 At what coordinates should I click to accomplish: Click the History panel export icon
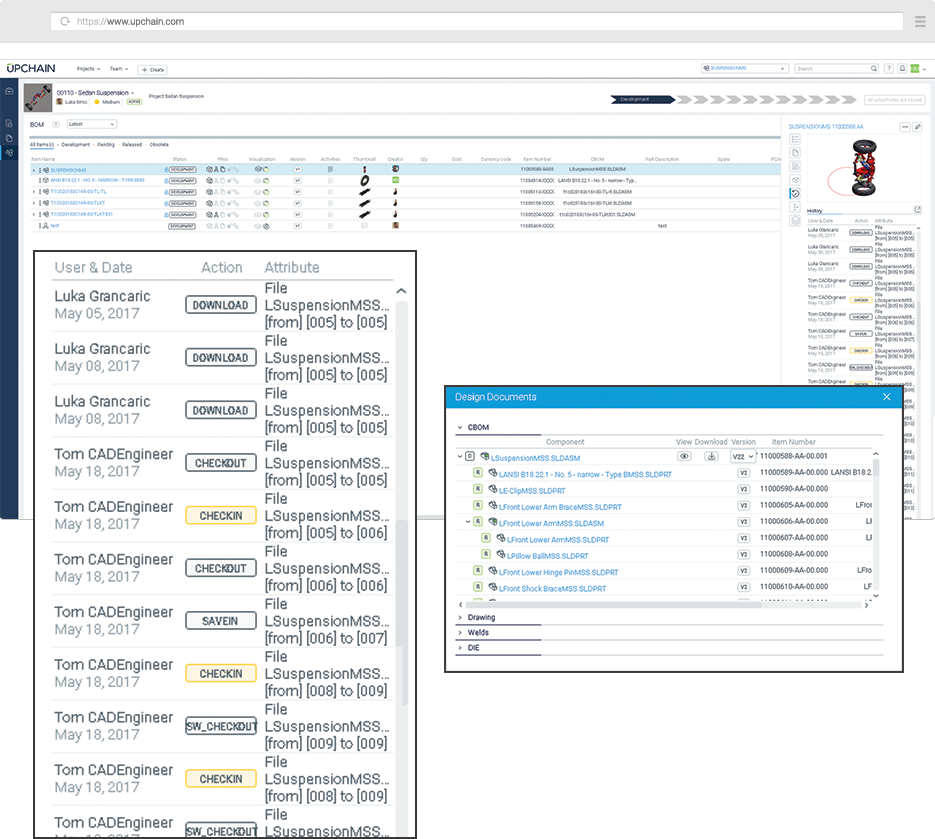pos(918,209)
